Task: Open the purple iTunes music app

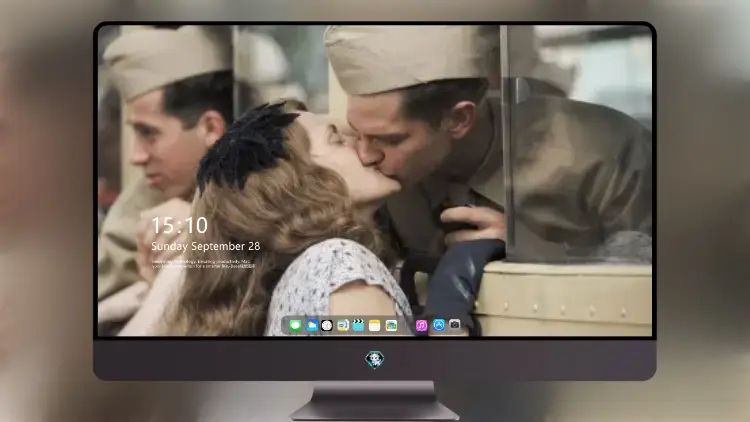Action: [x=421, y=326]
